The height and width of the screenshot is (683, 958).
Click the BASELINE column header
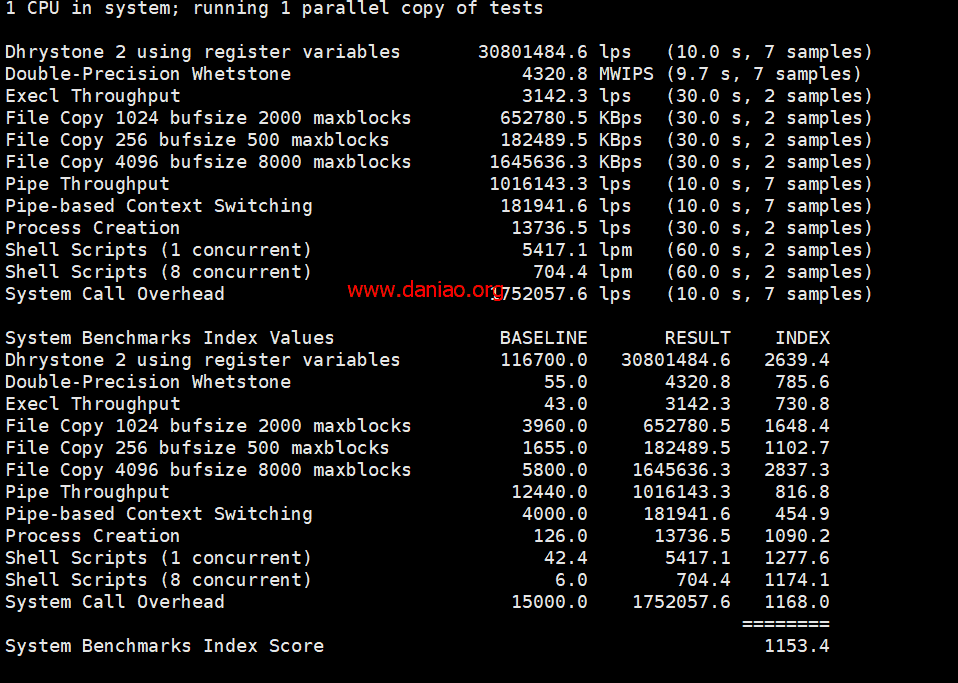pos(544,338)
